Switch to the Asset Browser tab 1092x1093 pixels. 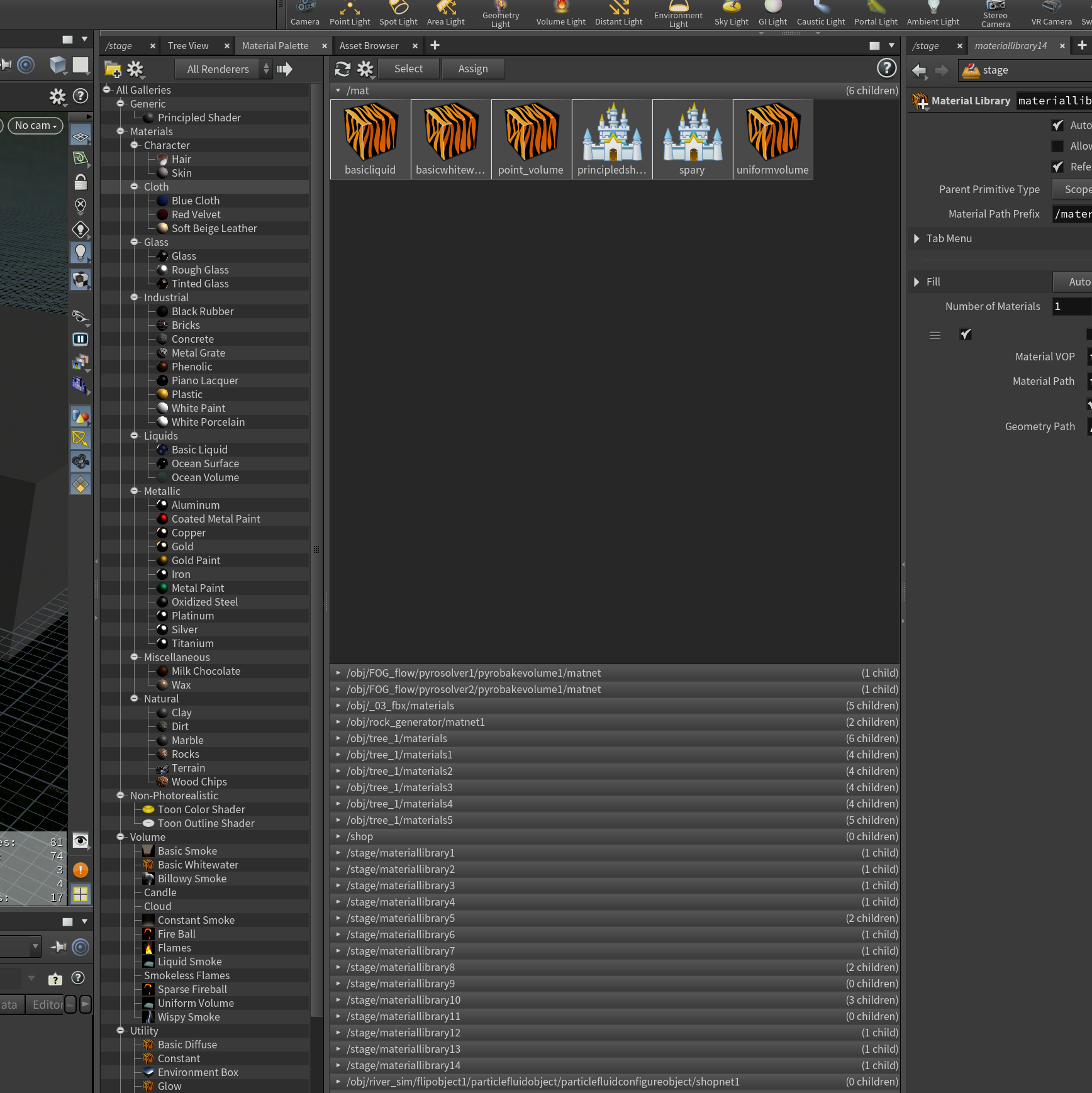[369, 46]
